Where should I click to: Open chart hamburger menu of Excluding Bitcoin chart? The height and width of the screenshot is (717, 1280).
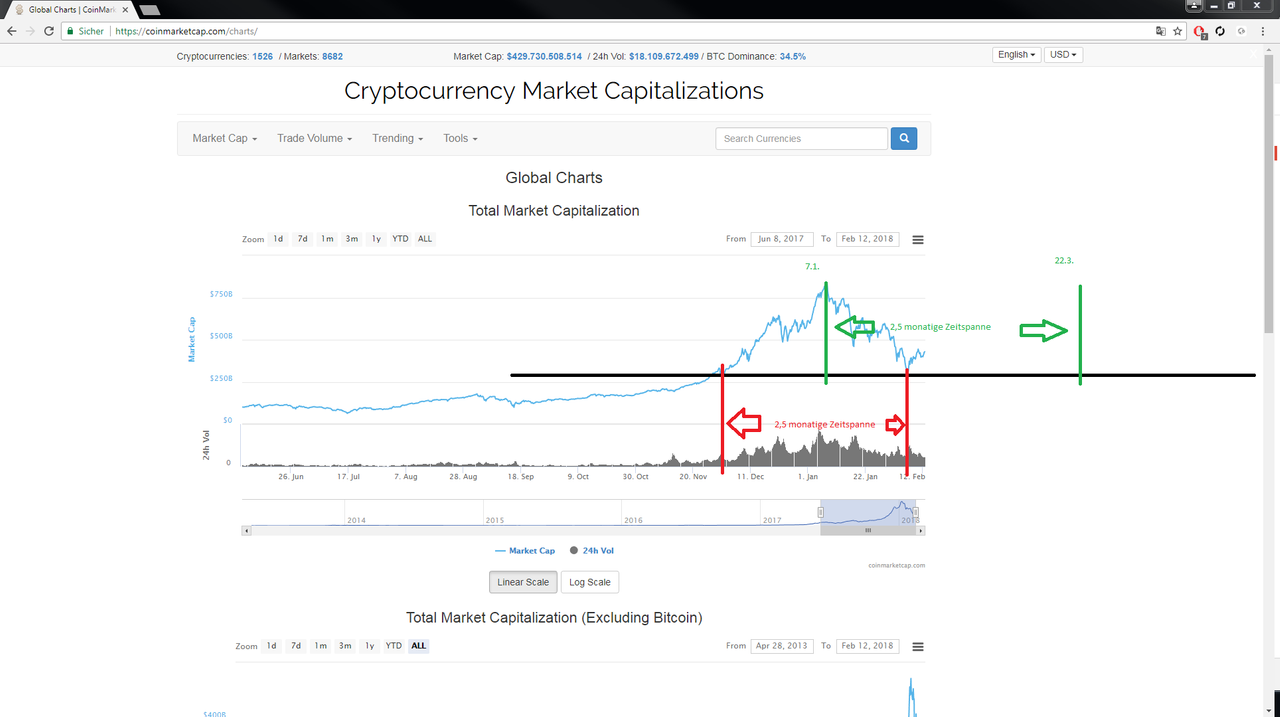[918, 646]
